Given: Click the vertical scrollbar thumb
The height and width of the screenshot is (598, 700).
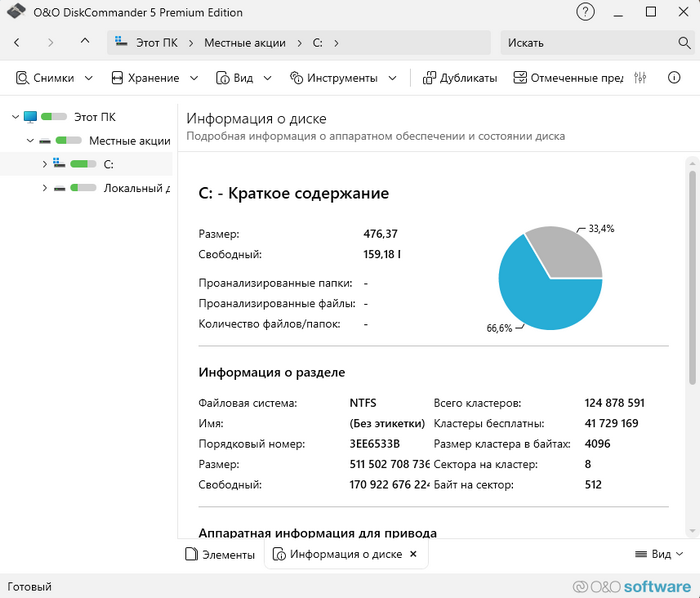Looking at the screenshot, I should tap(692, 279).
